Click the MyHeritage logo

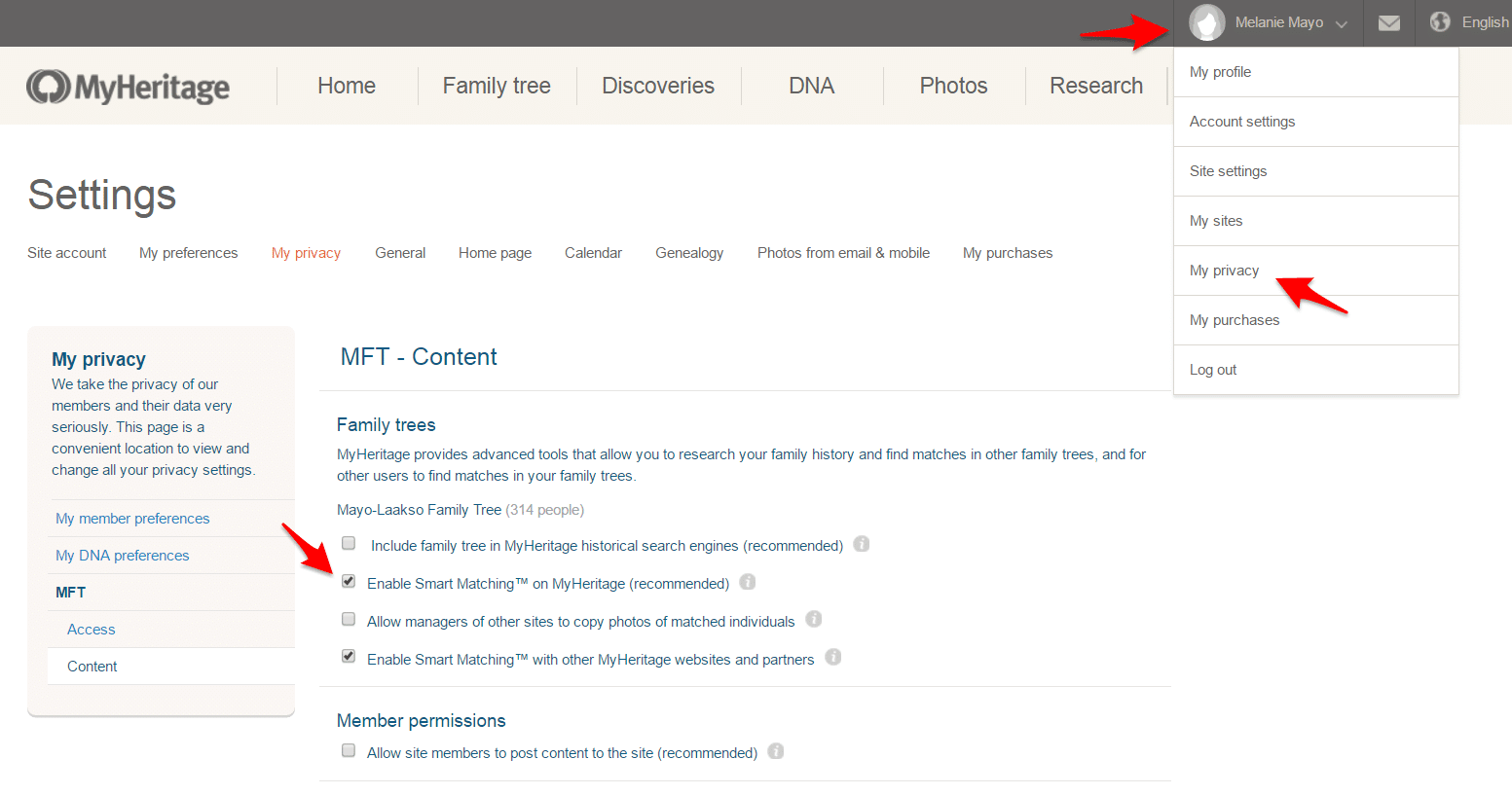[128, 87]
